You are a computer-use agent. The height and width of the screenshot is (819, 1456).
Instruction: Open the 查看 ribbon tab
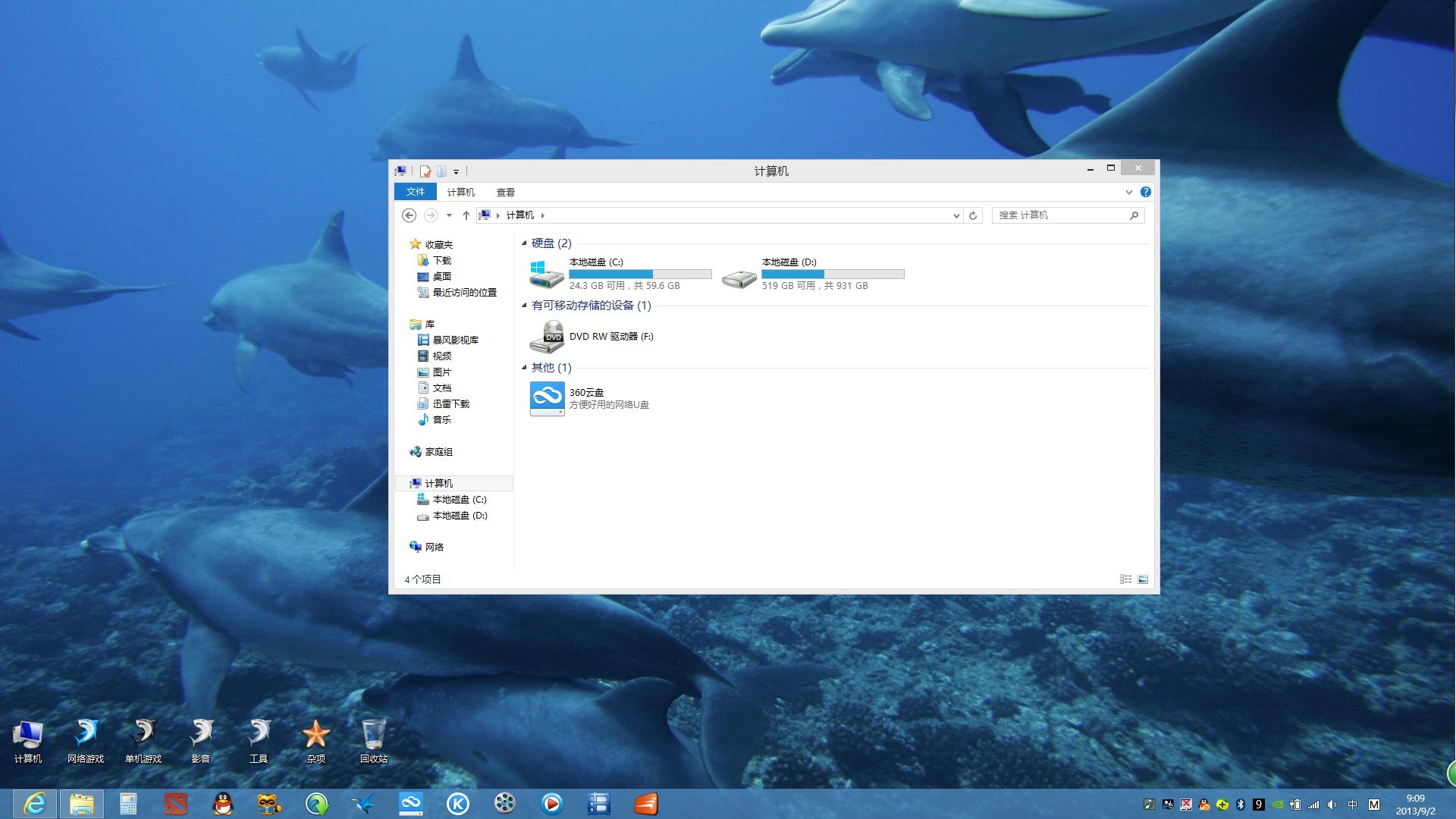[506, 192]
